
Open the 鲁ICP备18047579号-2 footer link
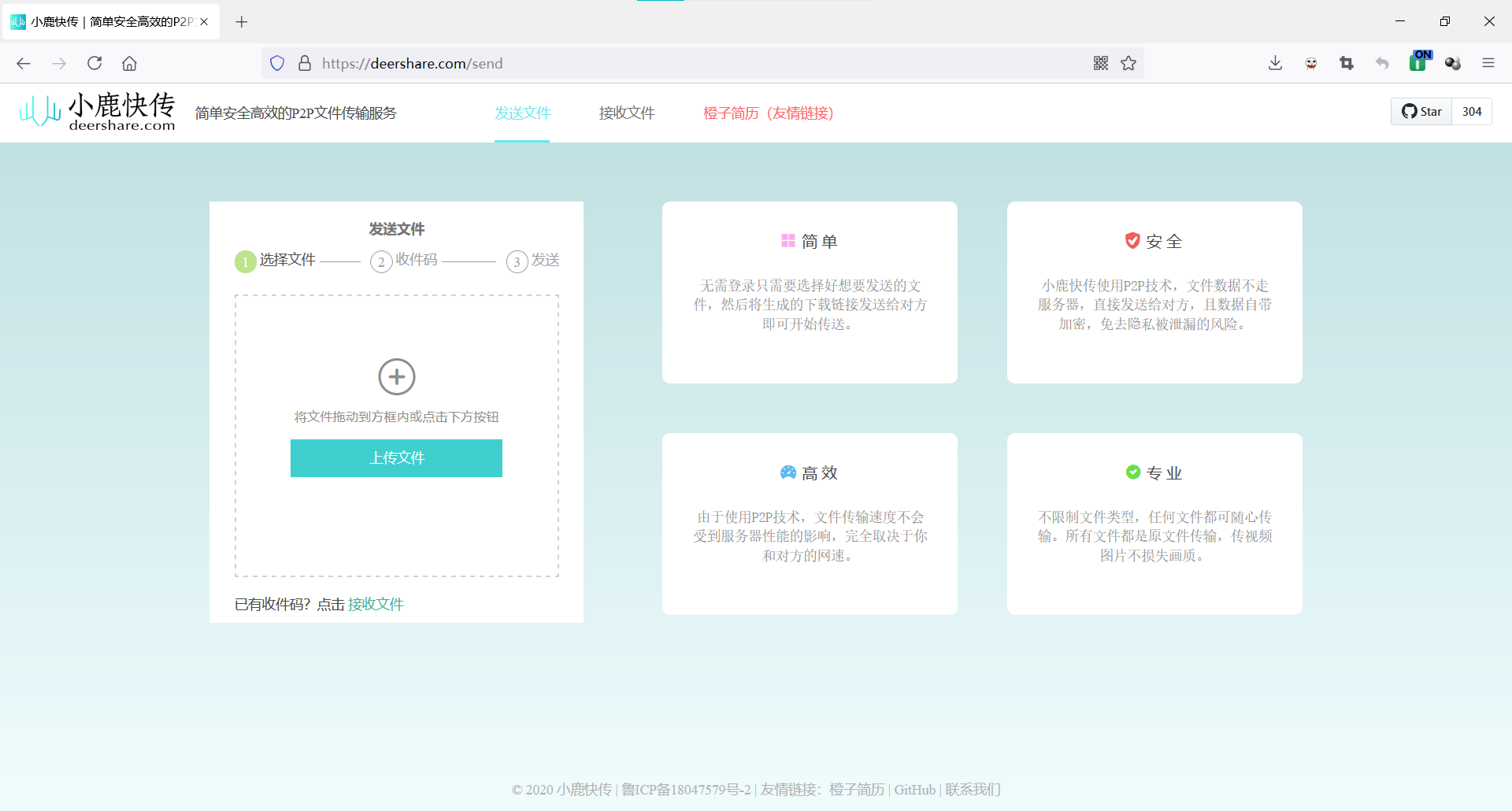(686, 790)
